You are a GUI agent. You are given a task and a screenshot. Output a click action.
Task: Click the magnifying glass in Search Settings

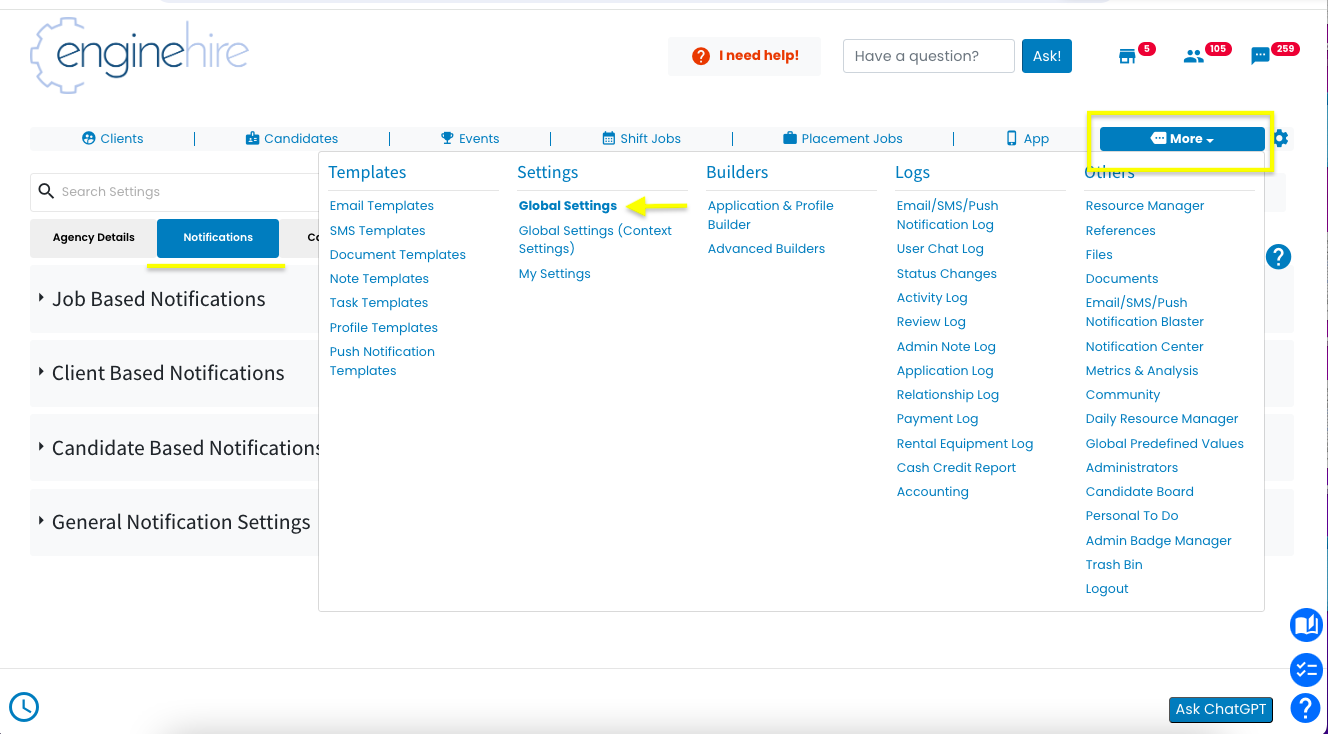click(46, 190)
